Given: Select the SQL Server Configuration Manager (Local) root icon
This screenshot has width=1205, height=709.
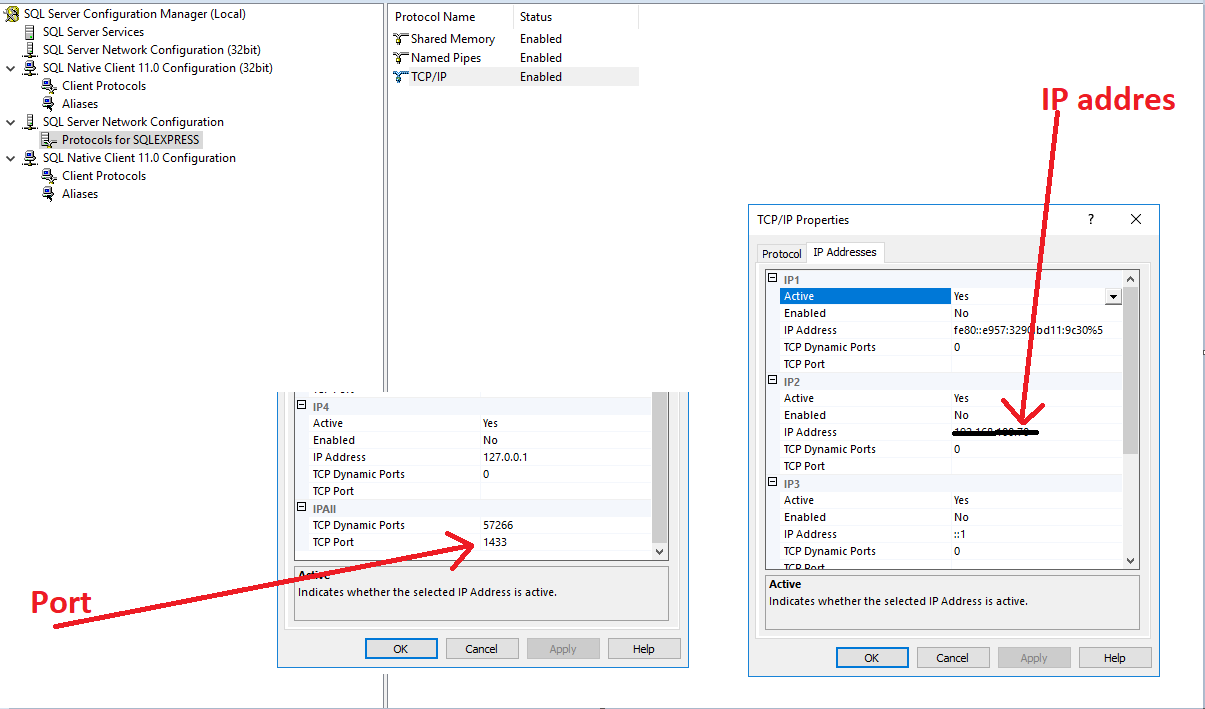Looking at the screenshot, I should 12,14.
